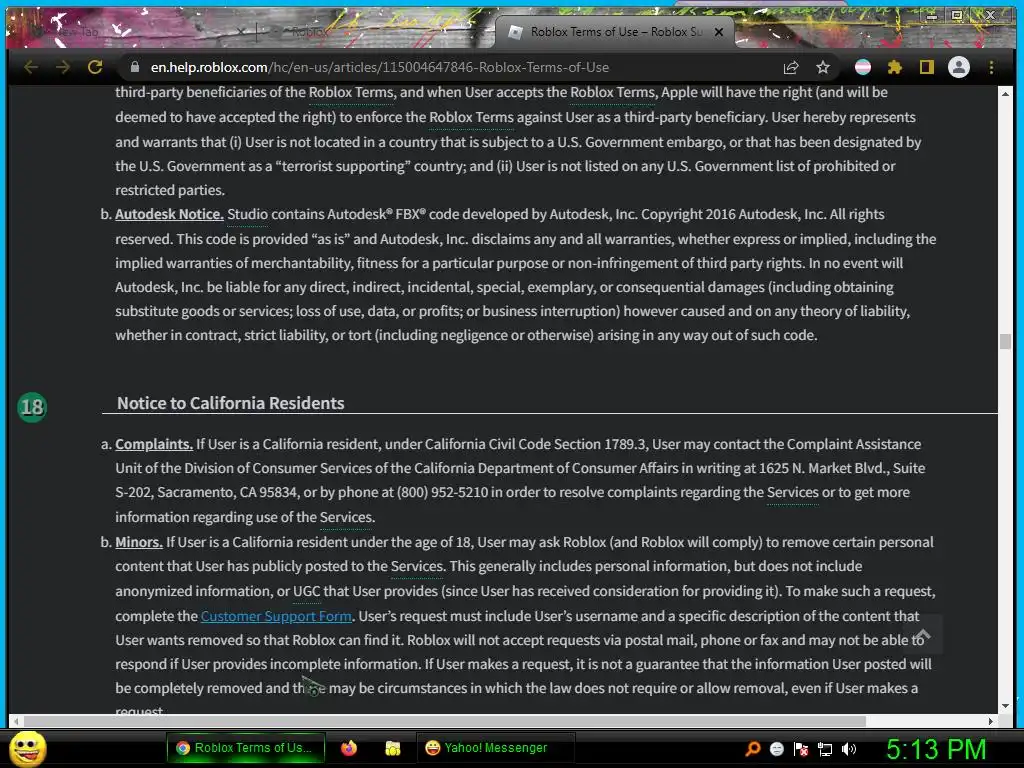Click the round face tray icon
The width and height of the screenshot is (1024, 768).
click(x=776, y=749)
